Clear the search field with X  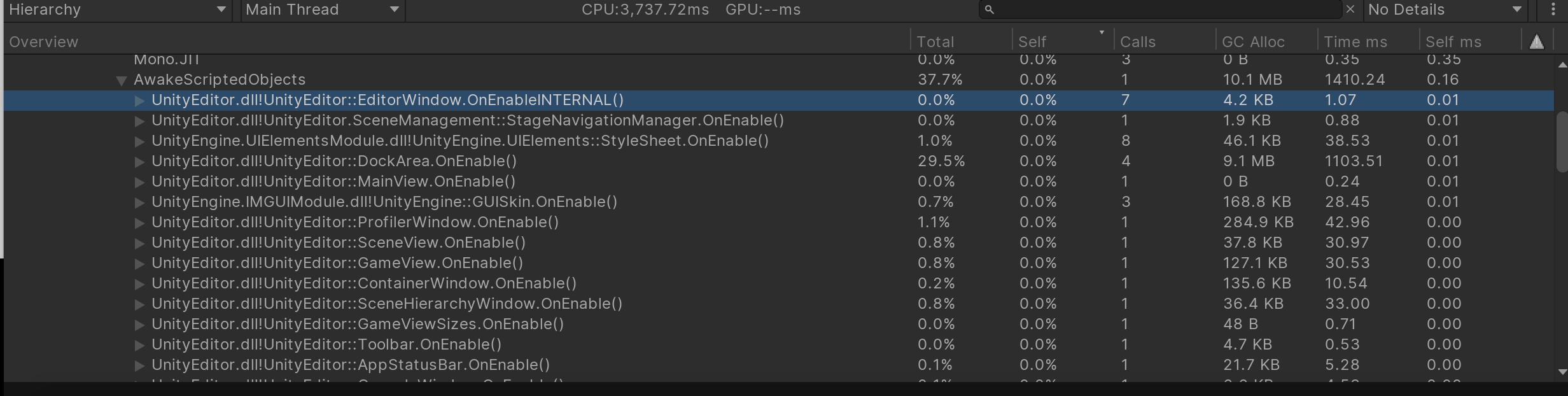pos(1350,10)
